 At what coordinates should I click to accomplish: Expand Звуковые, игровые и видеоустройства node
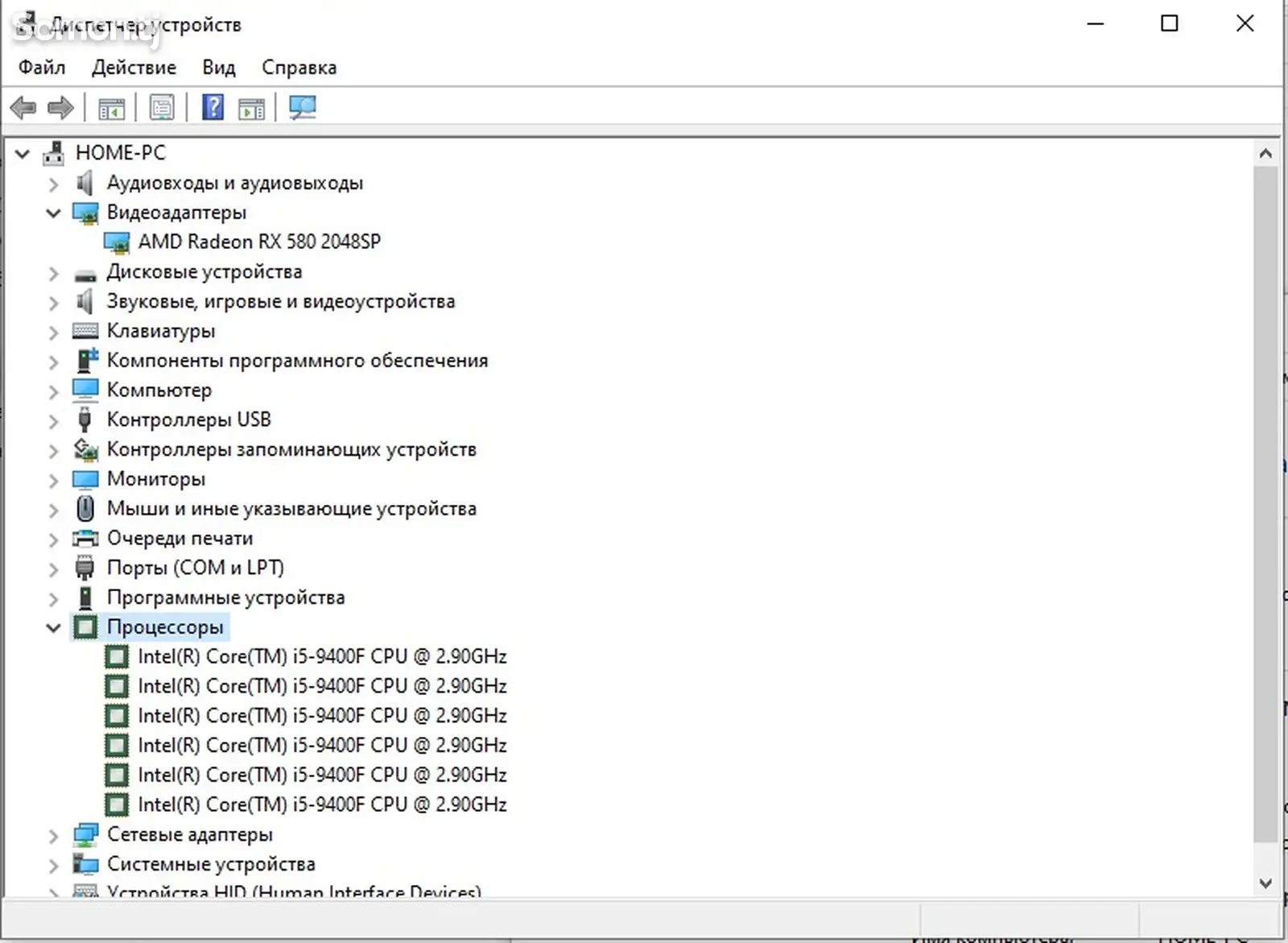pos(53,303)
